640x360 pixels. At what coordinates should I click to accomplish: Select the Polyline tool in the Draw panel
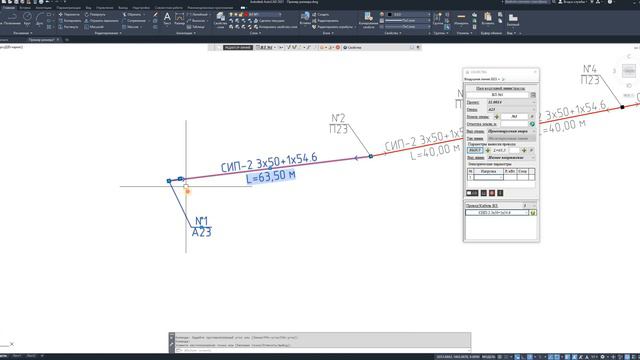(11, 19)
